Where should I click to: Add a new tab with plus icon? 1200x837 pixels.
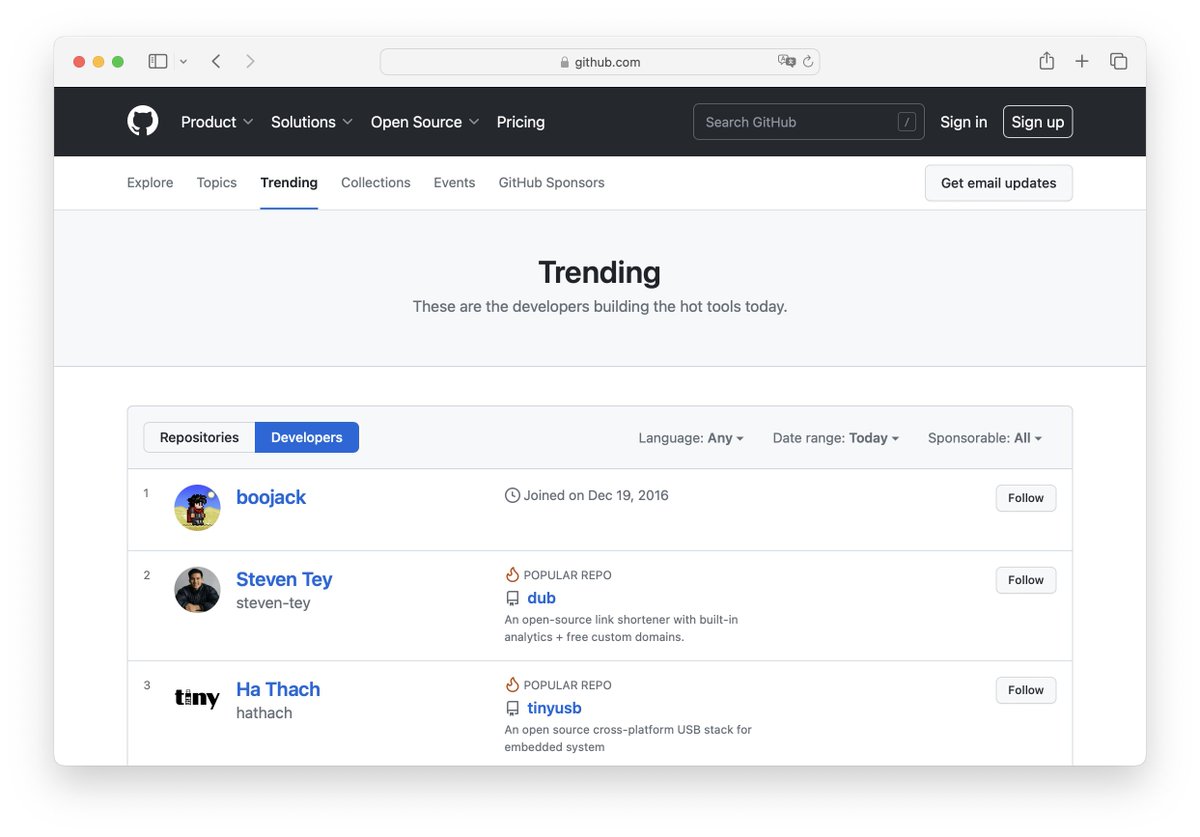click(1082, 62)
